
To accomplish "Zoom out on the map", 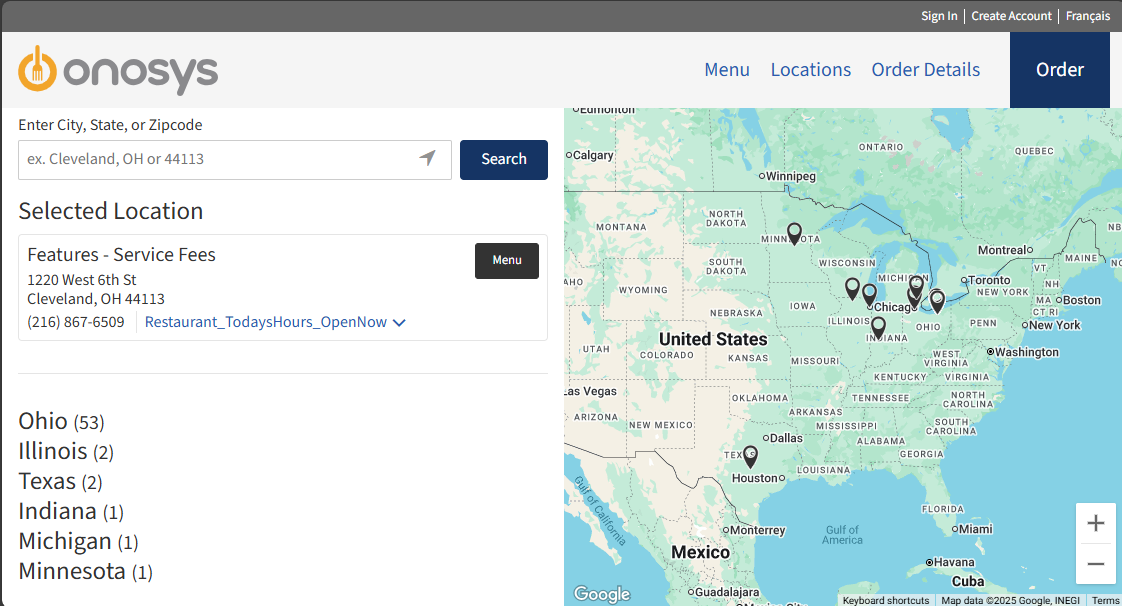I will [x=1096, y=563].
